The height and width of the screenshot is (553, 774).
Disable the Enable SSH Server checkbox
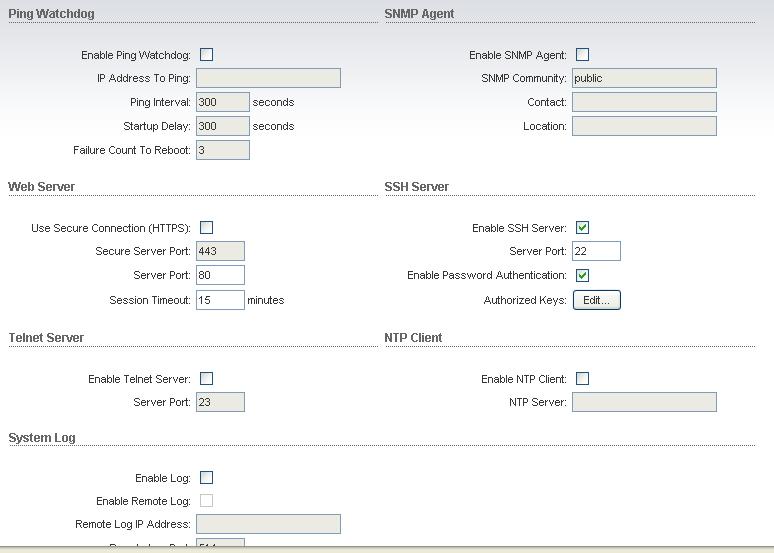(583, 228)
